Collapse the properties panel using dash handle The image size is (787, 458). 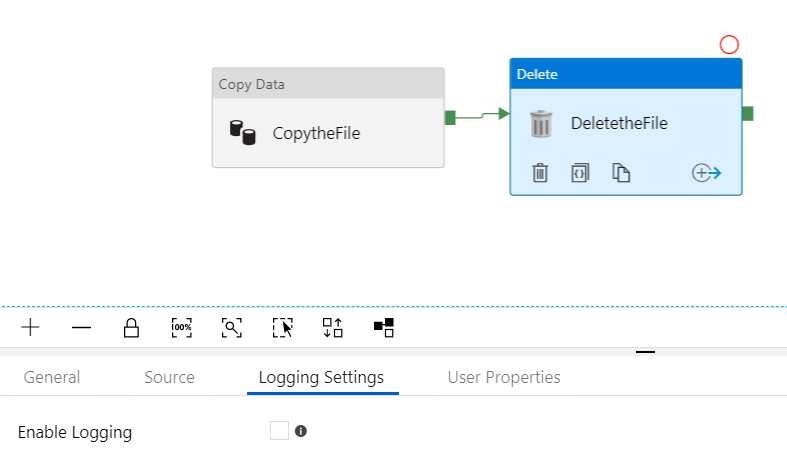point(645,352)
